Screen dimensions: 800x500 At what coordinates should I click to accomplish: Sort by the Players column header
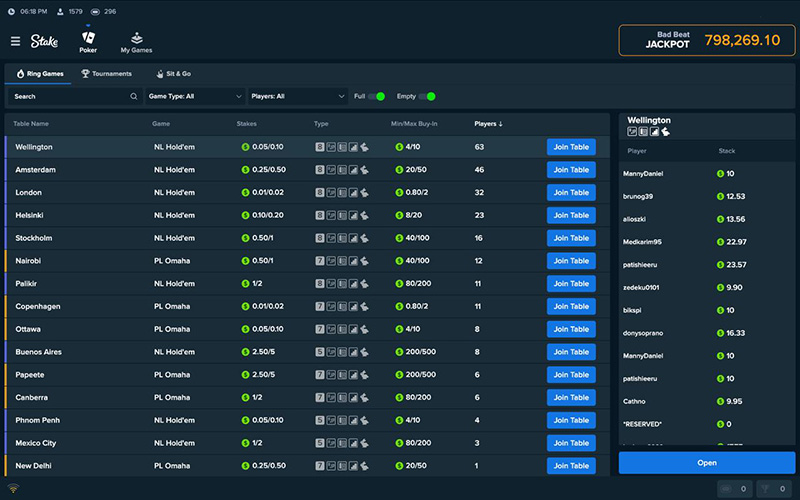coord(488,124)
